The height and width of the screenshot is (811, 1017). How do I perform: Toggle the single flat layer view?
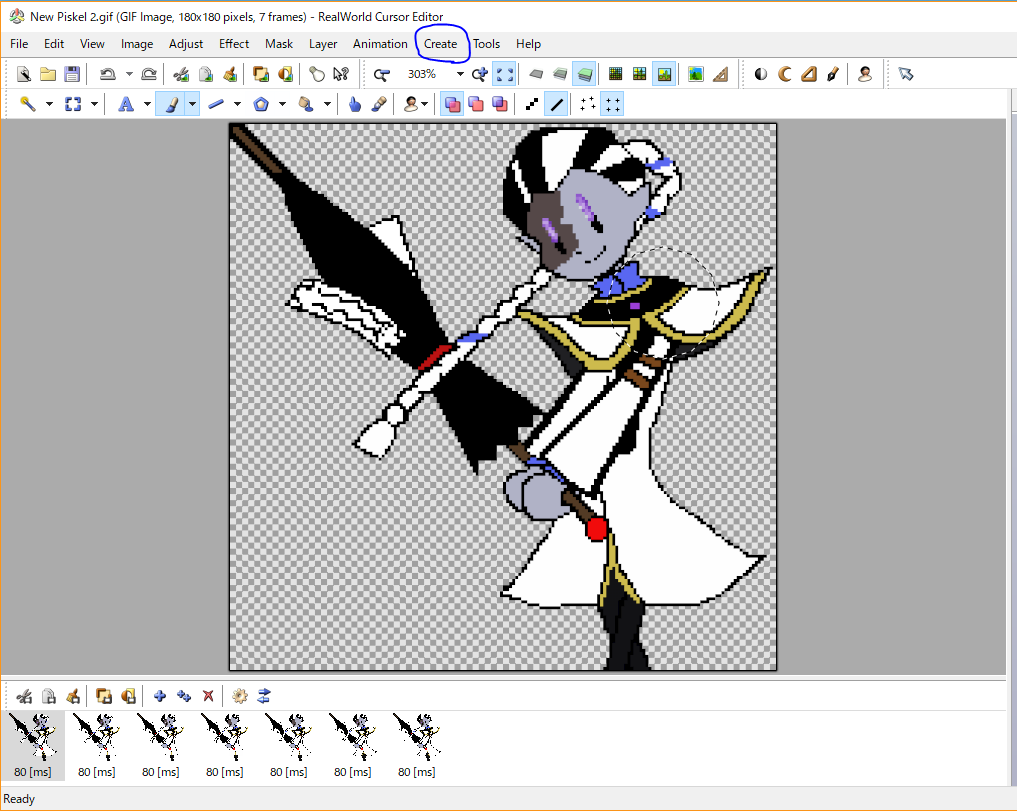click(536, 74)
